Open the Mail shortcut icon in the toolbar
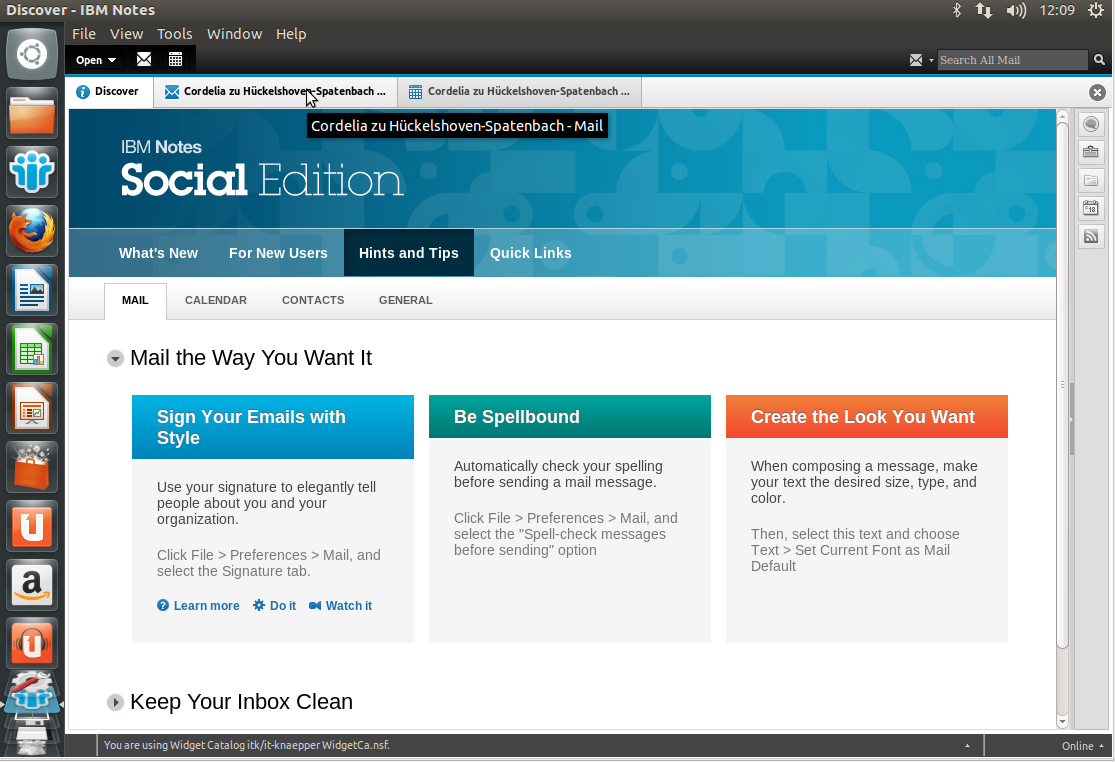The height and width of the screenshot is (762, 1115). [x=144, y=60]
